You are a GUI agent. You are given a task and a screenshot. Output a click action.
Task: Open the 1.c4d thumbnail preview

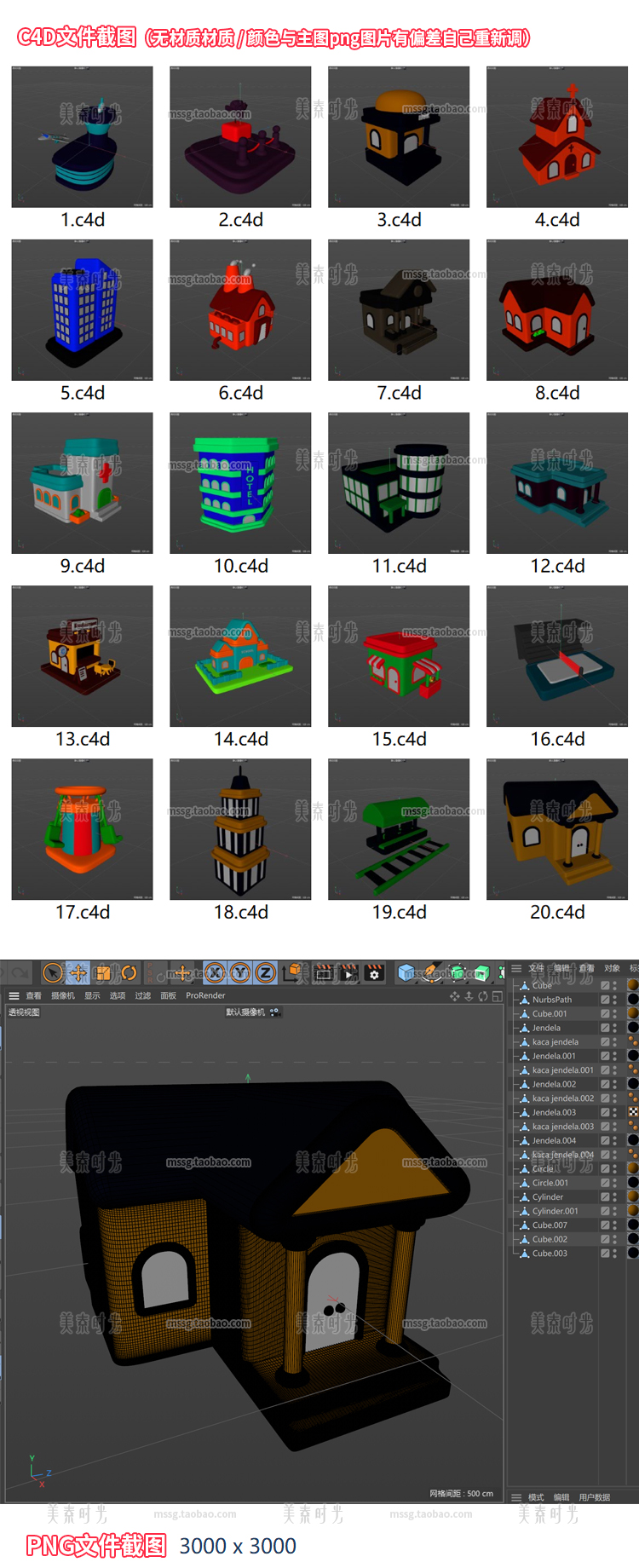coord(82,137)
